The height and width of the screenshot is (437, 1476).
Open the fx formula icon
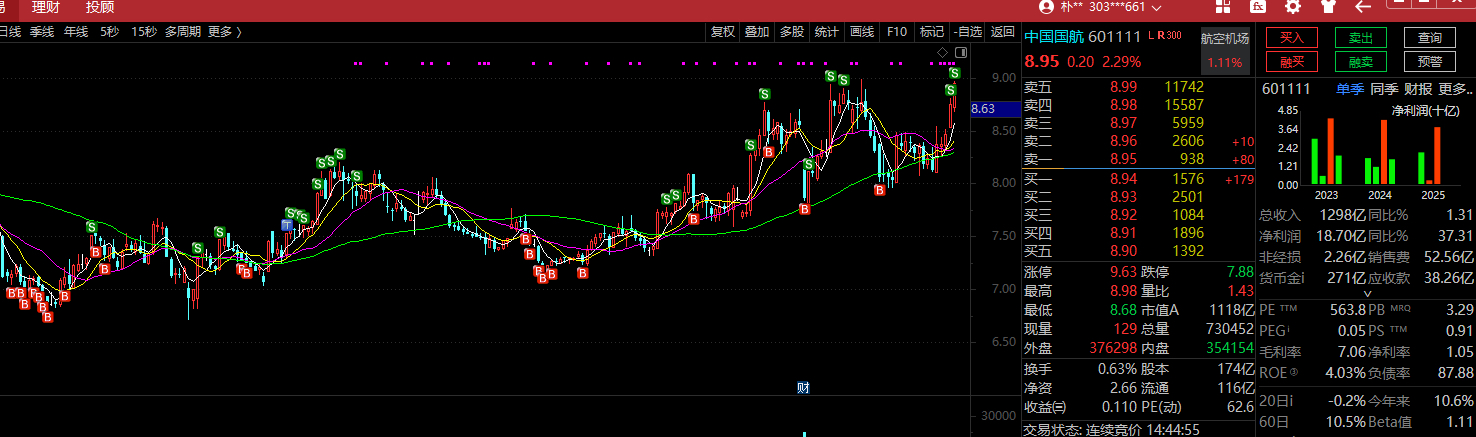tap(1259, 7)
